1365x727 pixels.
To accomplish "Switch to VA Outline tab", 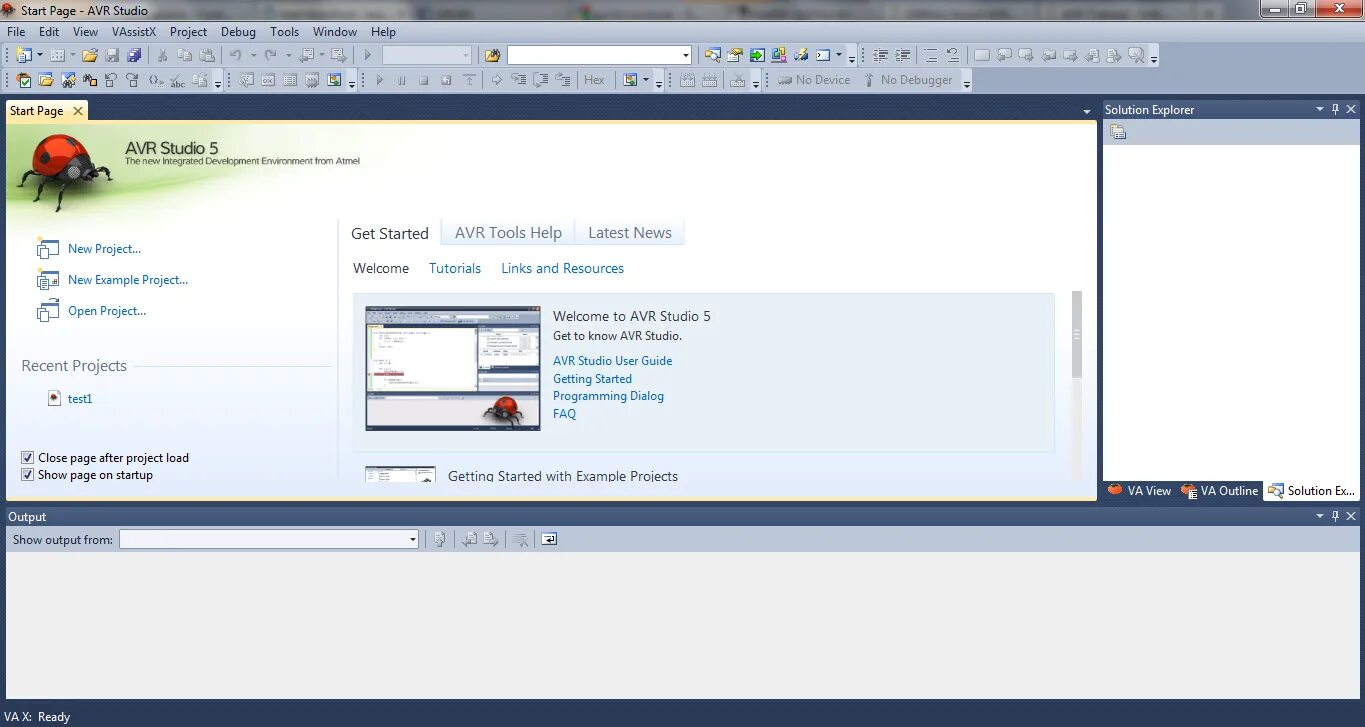I will [x=1219, y=491].
